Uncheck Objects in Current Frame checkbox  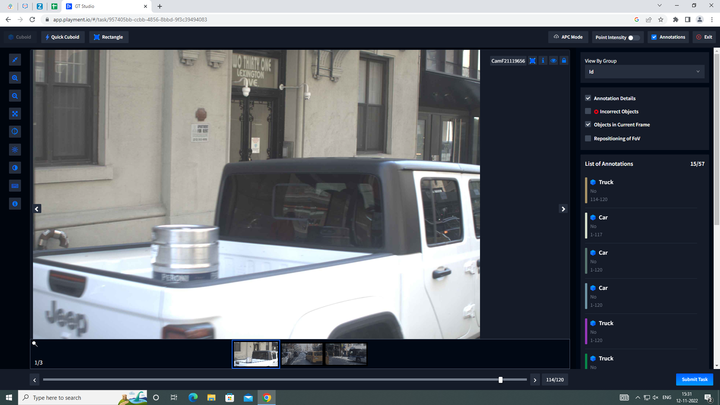pyautogui.click(x=588, y=125)
